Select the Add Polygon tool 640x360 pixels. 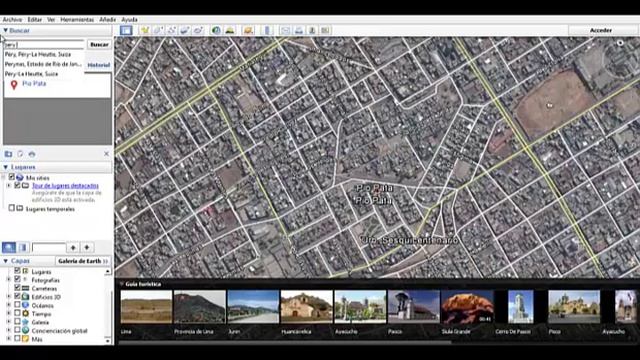(158, 30)
